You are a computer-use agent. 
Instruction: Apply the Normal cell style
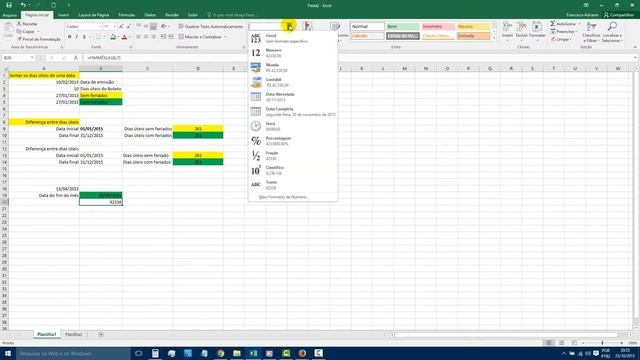pos(367,27)
